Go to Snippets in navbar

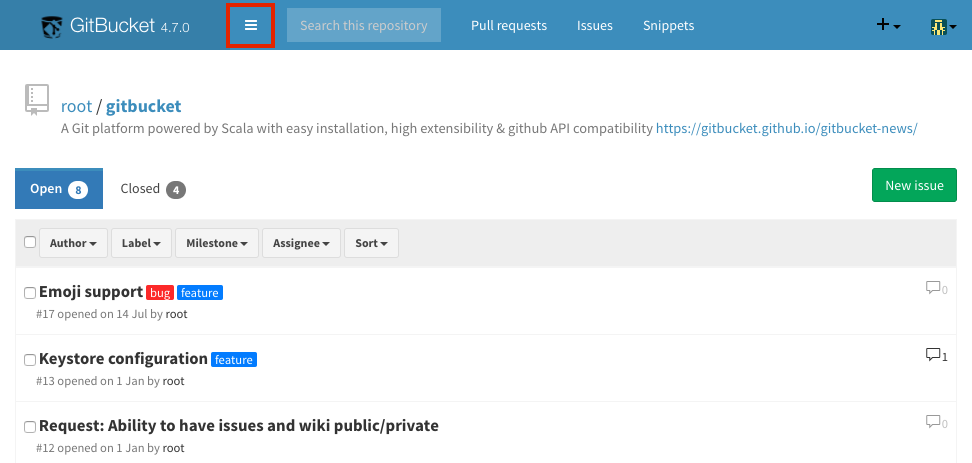(668, 25)
